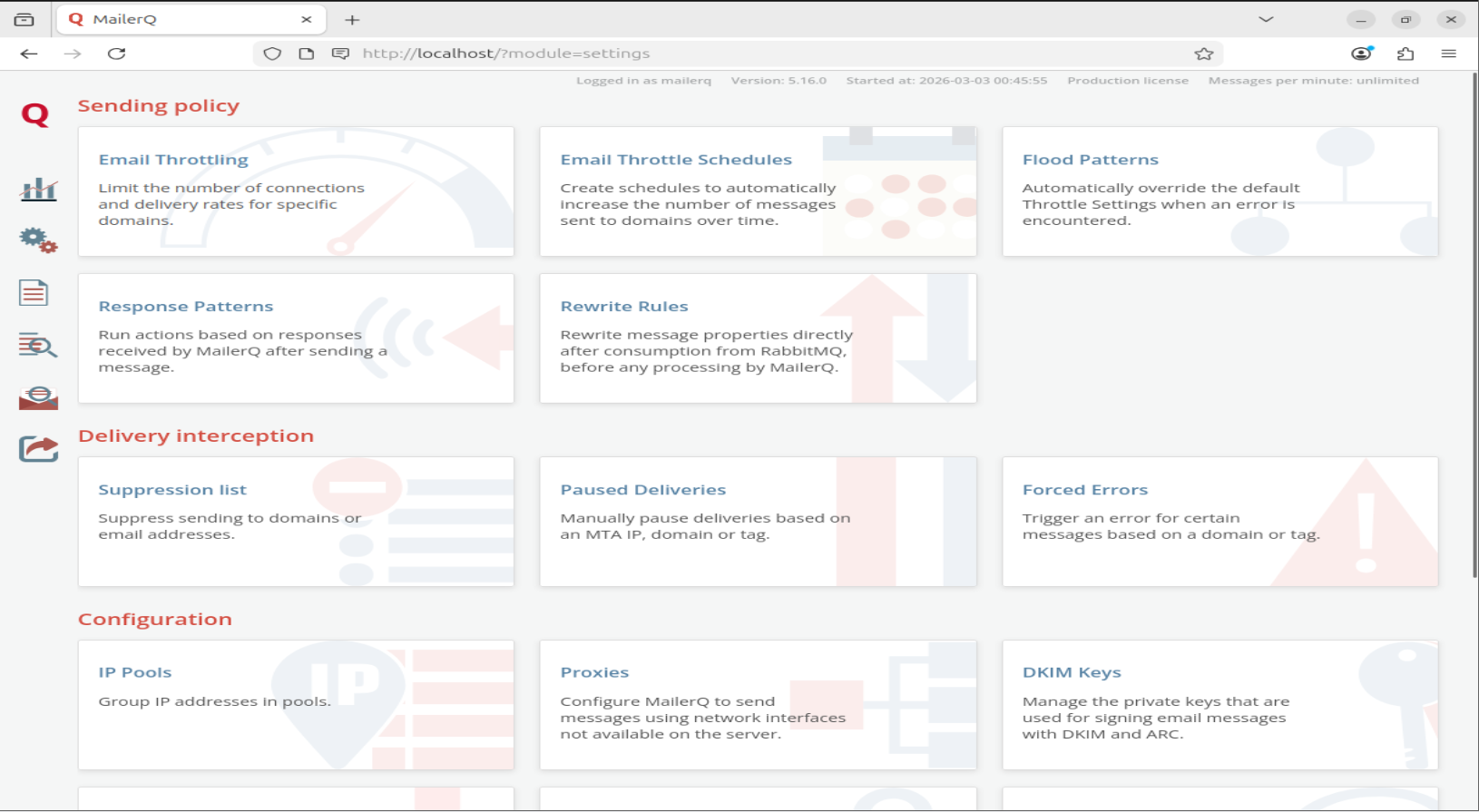The width and height of the screenshot is (1479, 812).
Task: Click the Configuration heading
Action: [155, 620]
